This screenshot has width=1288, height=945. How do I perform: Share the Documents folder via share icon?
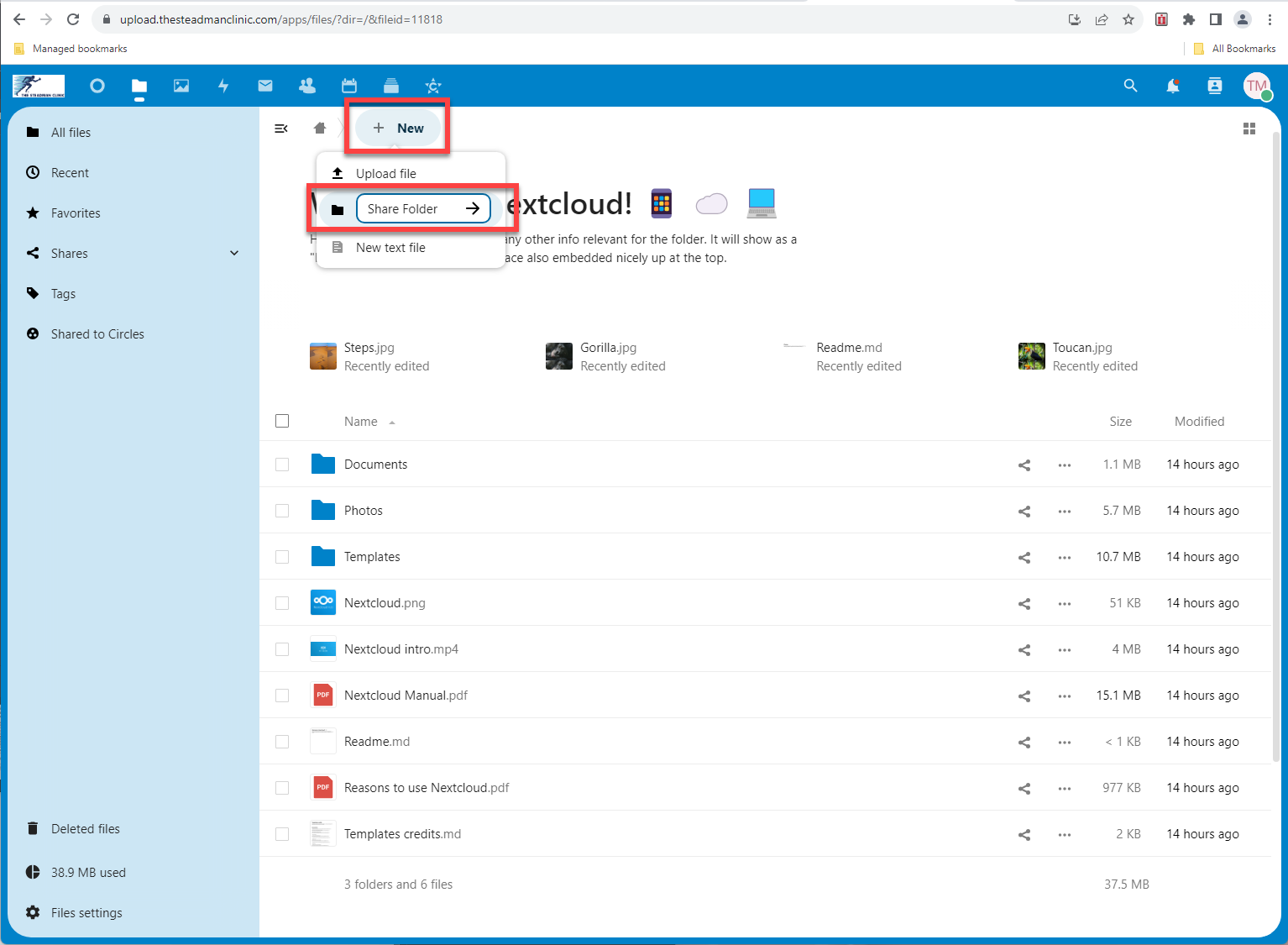coord(1024,465)
